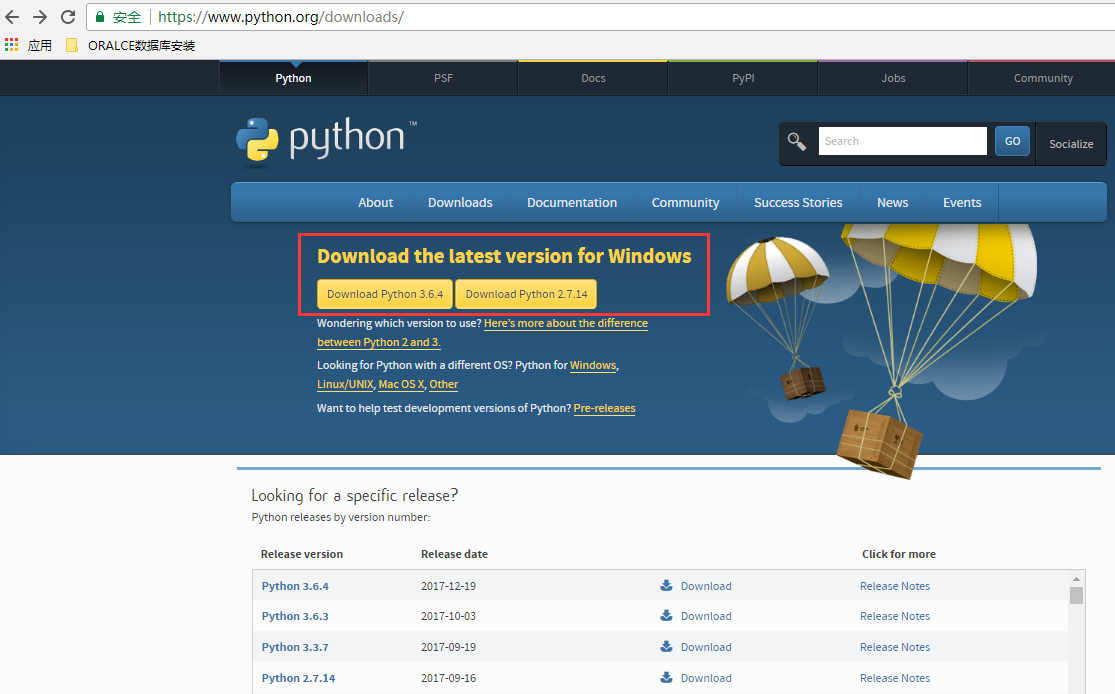This screenshot has width=1115, height=694.
Task: Switch to the PyPI top tab
Action: 743,78
